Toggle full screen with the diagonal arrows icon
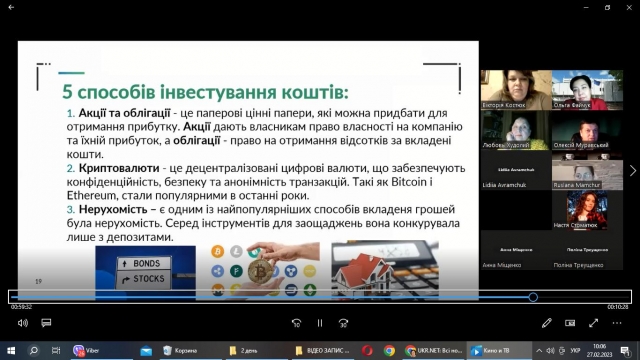 click(x=593, y=323)
